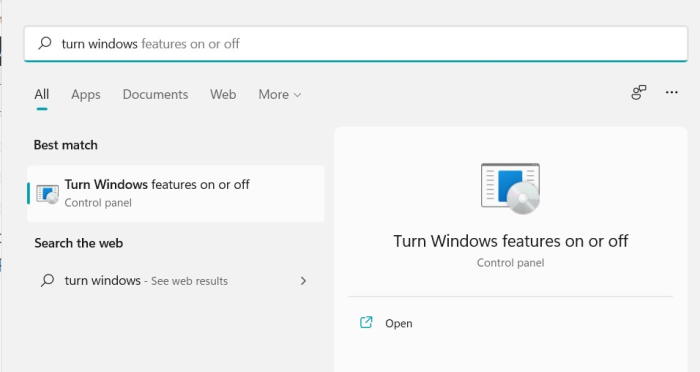Open the search feedback people icon
The width and height of the screenshot is (700, 372).
(x=638, y=92)
